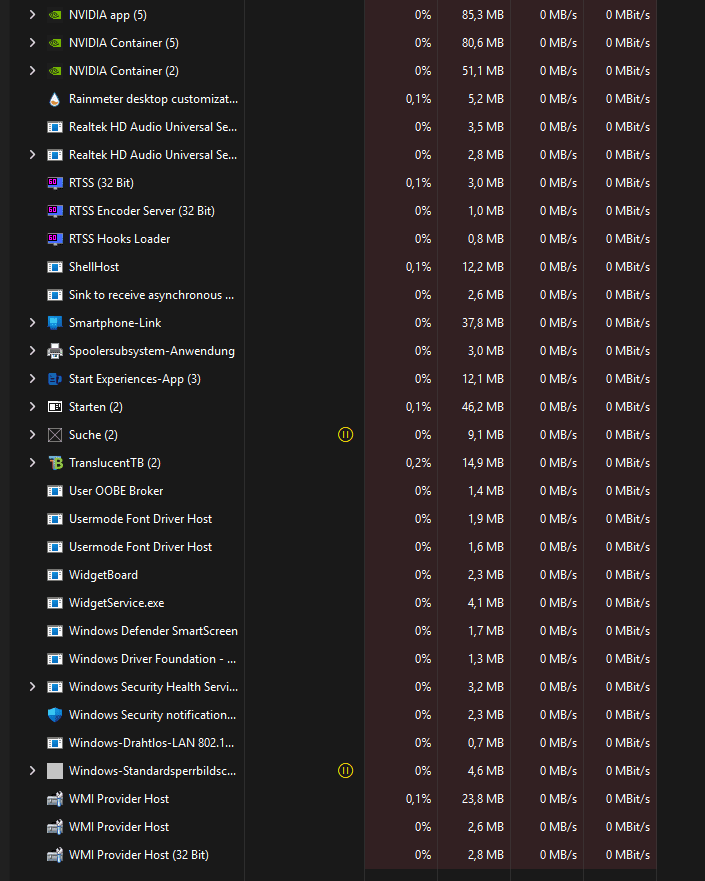Viewport: 705px width, 881px height.
Task: Click the NVIDIA Container (5) icon
Action: (x=54, y=43)
